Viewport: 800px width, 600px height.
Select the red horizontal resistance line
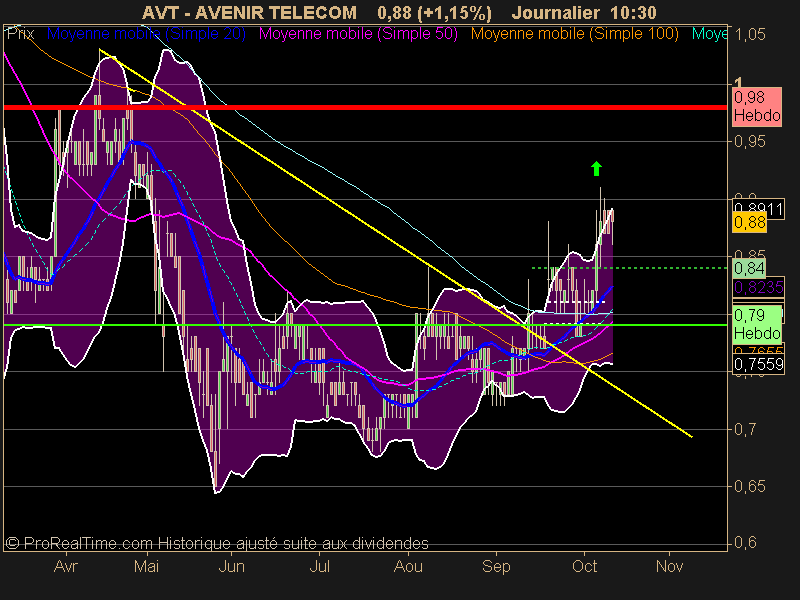tap(365, 107)
